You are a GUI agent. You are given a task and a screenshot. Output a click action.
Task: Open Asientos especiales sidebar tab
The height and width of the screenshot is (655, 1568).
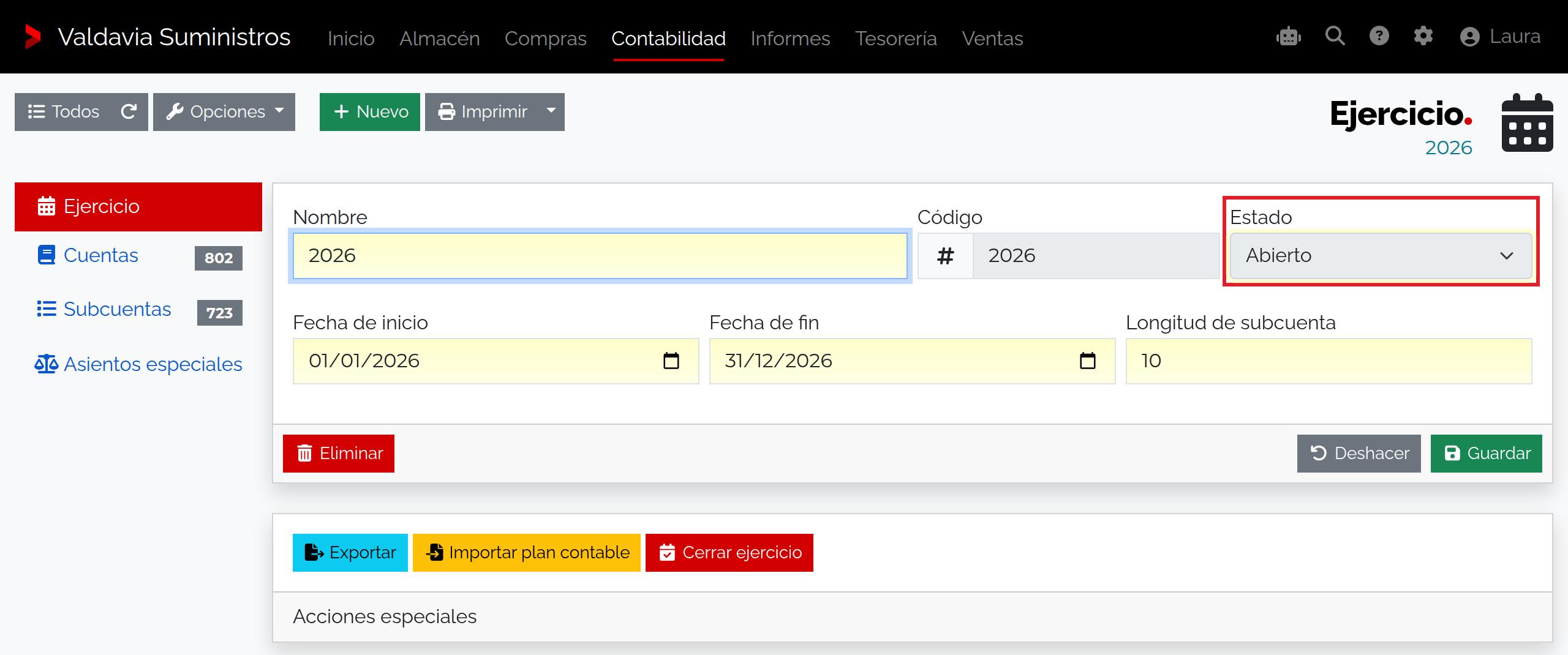click(138, 364)
